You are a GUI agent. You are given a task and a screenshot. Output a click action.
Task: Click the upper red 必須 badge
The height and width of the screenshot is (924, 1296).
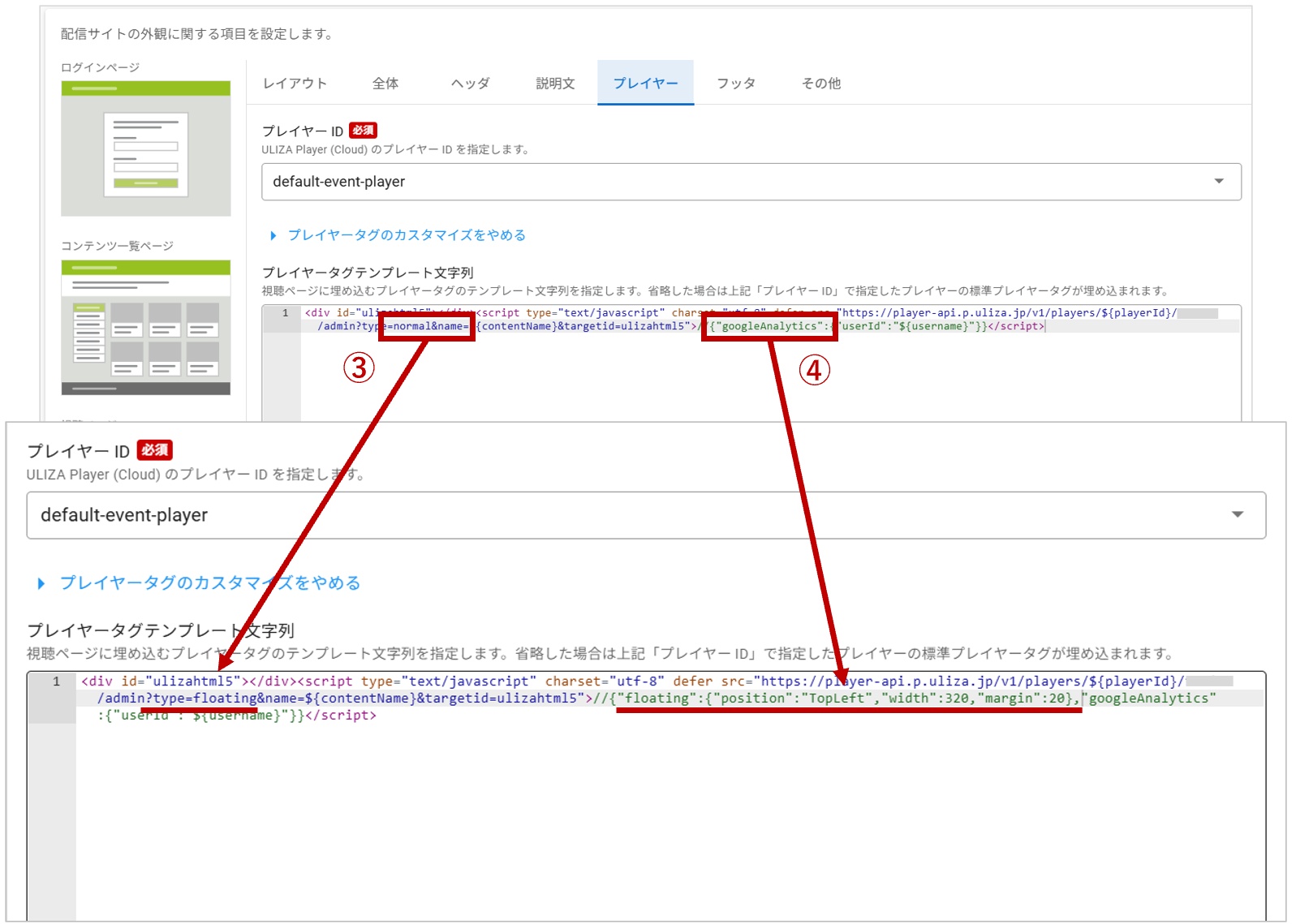click(x=363, y=131)
